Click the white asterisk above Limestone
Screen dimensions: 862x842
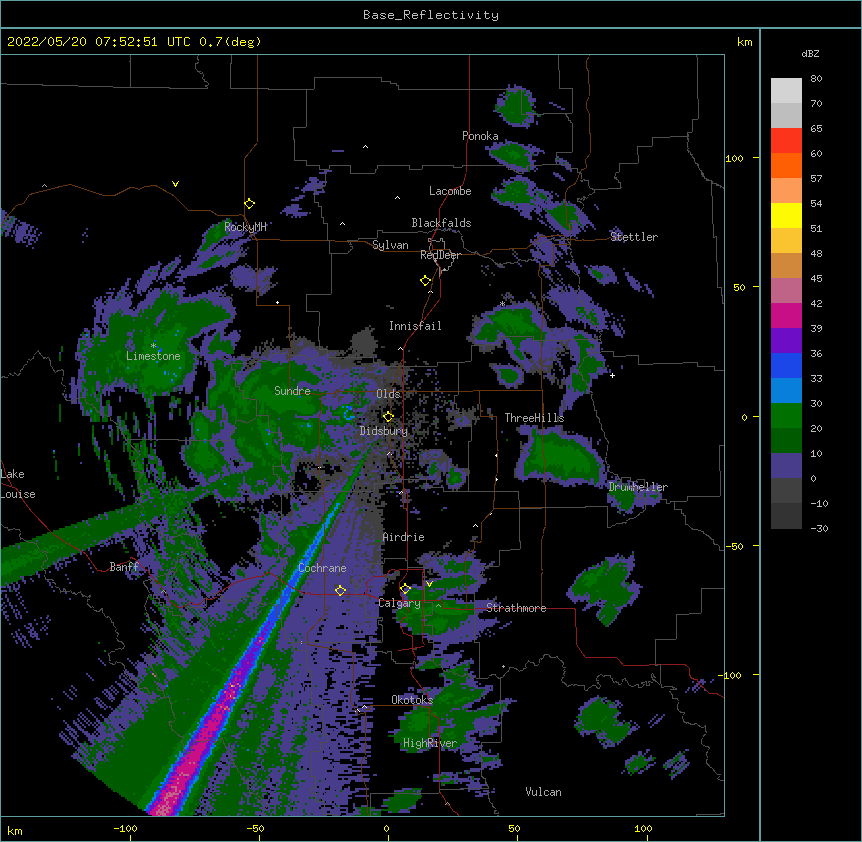pyautogui.click(x=153, y=346)
